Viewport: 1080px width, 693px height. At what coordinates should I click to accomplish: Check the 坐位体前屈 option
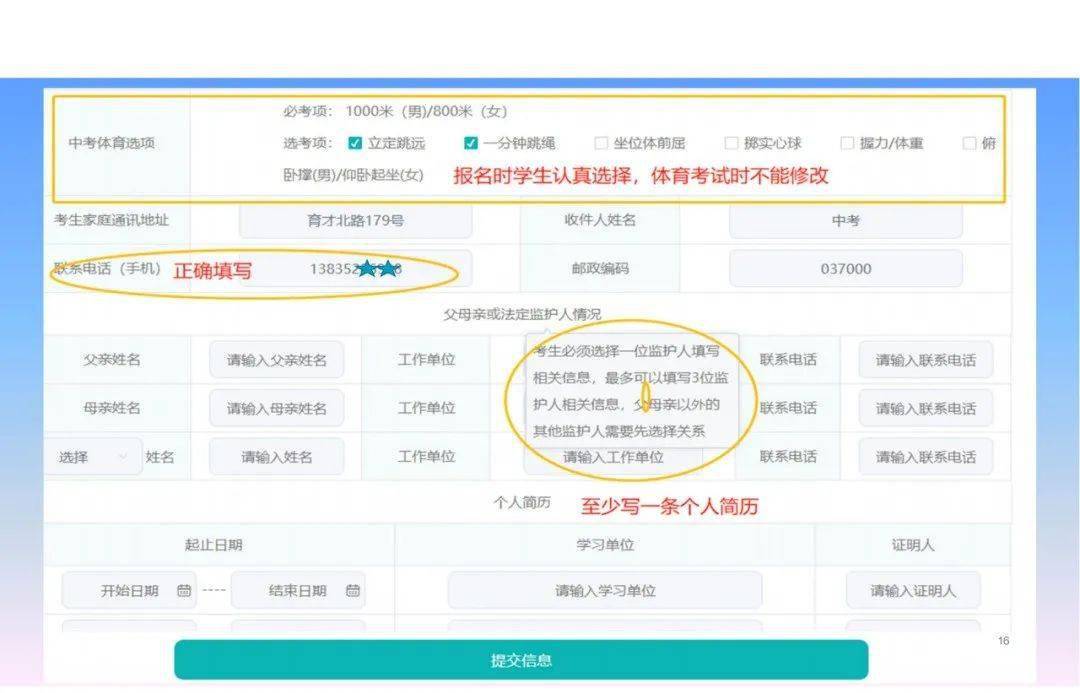[x=601, y=143]
